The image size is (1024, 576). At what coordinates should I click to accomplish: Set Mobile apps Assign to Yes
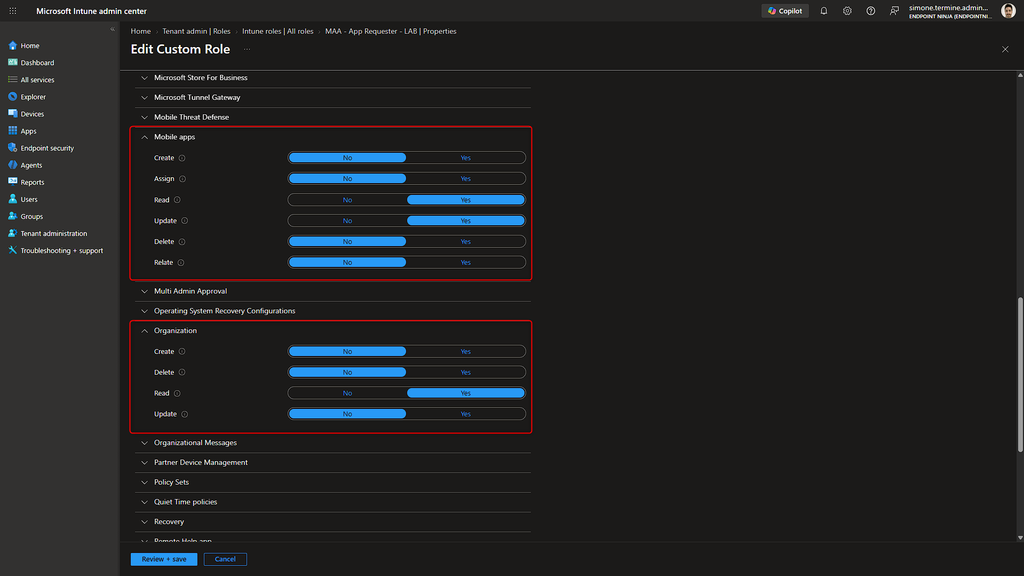click(466, 179)
